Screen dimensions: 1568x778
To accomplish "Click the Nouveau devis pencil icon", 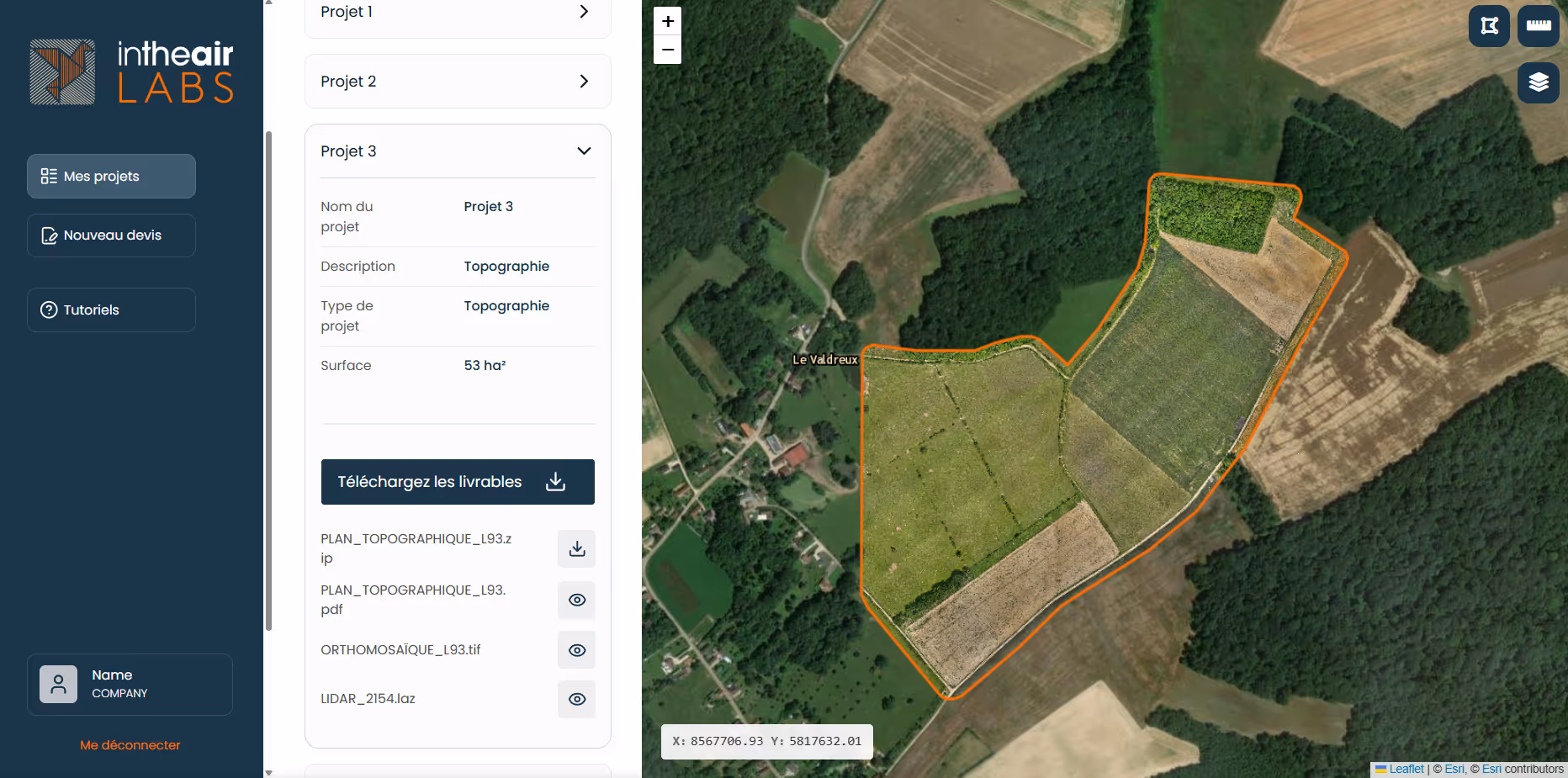I will pos(49,236).
